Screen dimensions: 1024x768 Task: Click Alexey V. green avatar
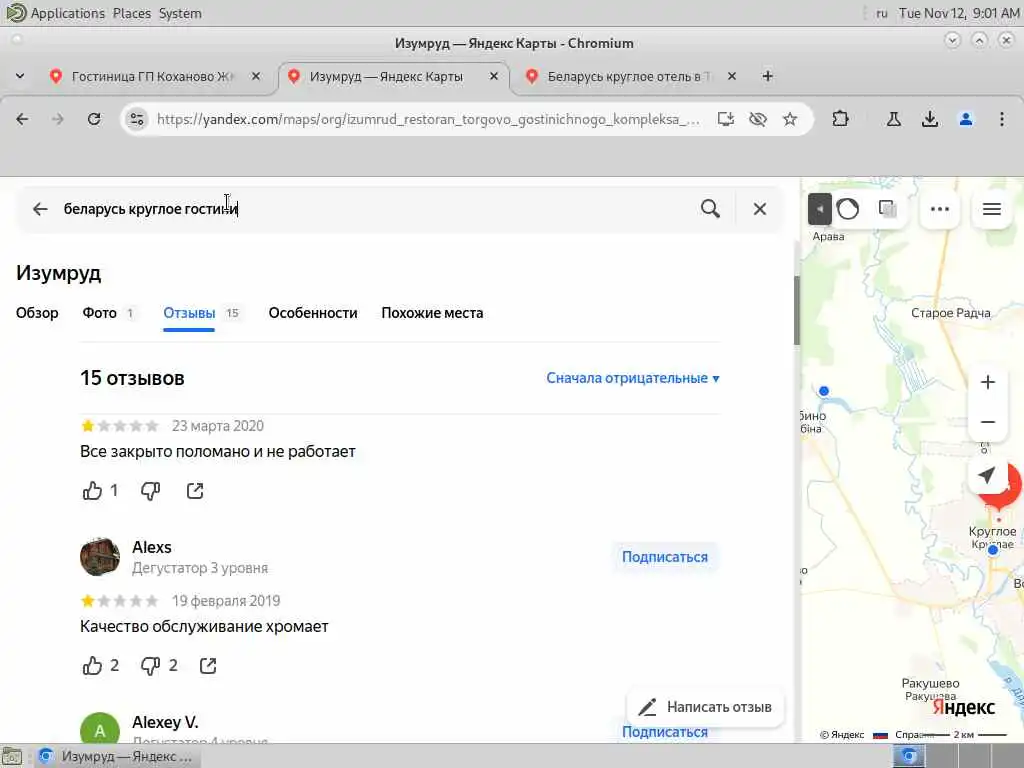tap(100, 728)
